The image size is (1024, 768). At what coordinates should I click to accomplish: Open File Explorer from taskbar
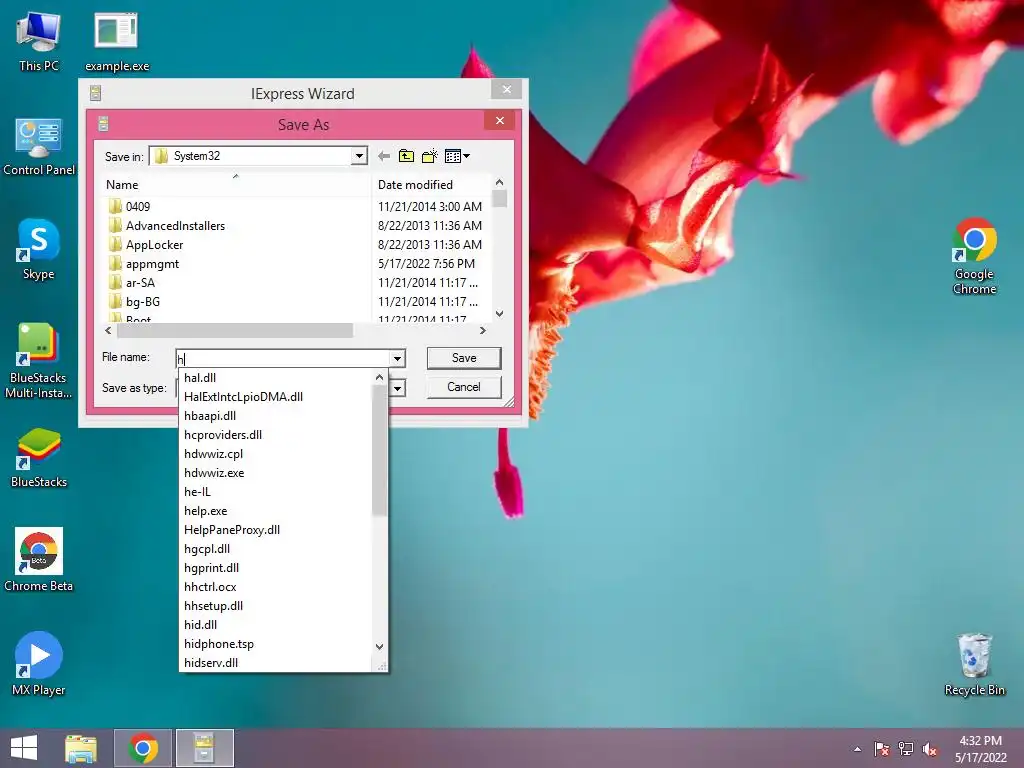81,748
